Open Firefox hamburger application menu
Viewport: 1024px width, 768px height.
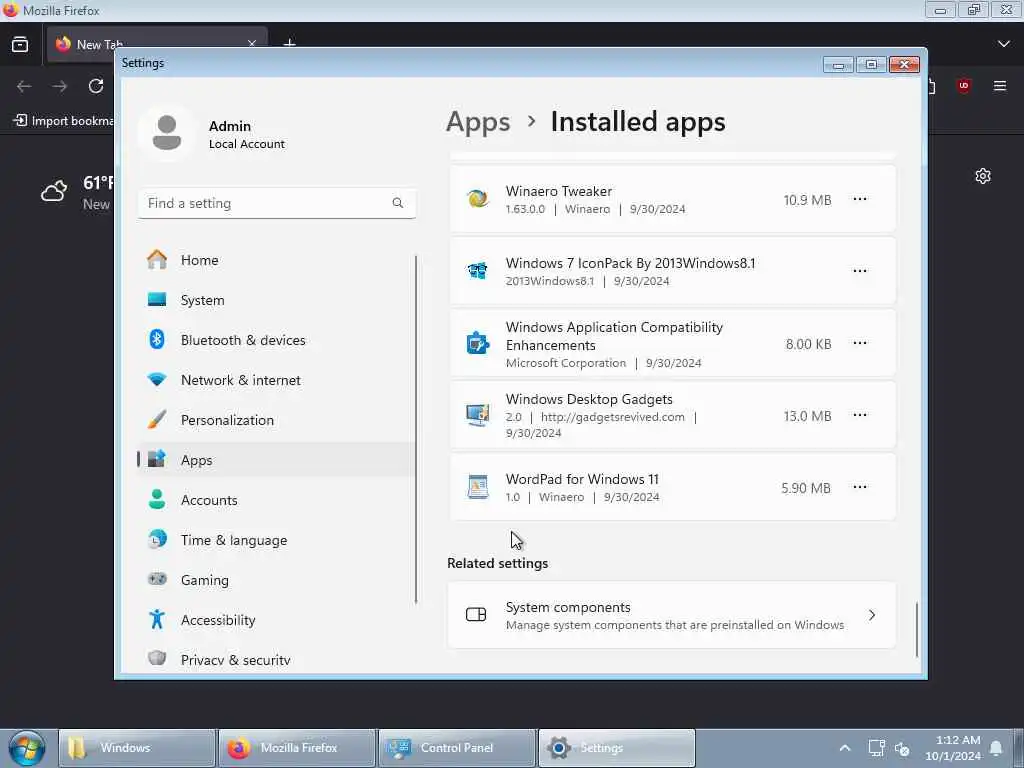coord(1000,86)
